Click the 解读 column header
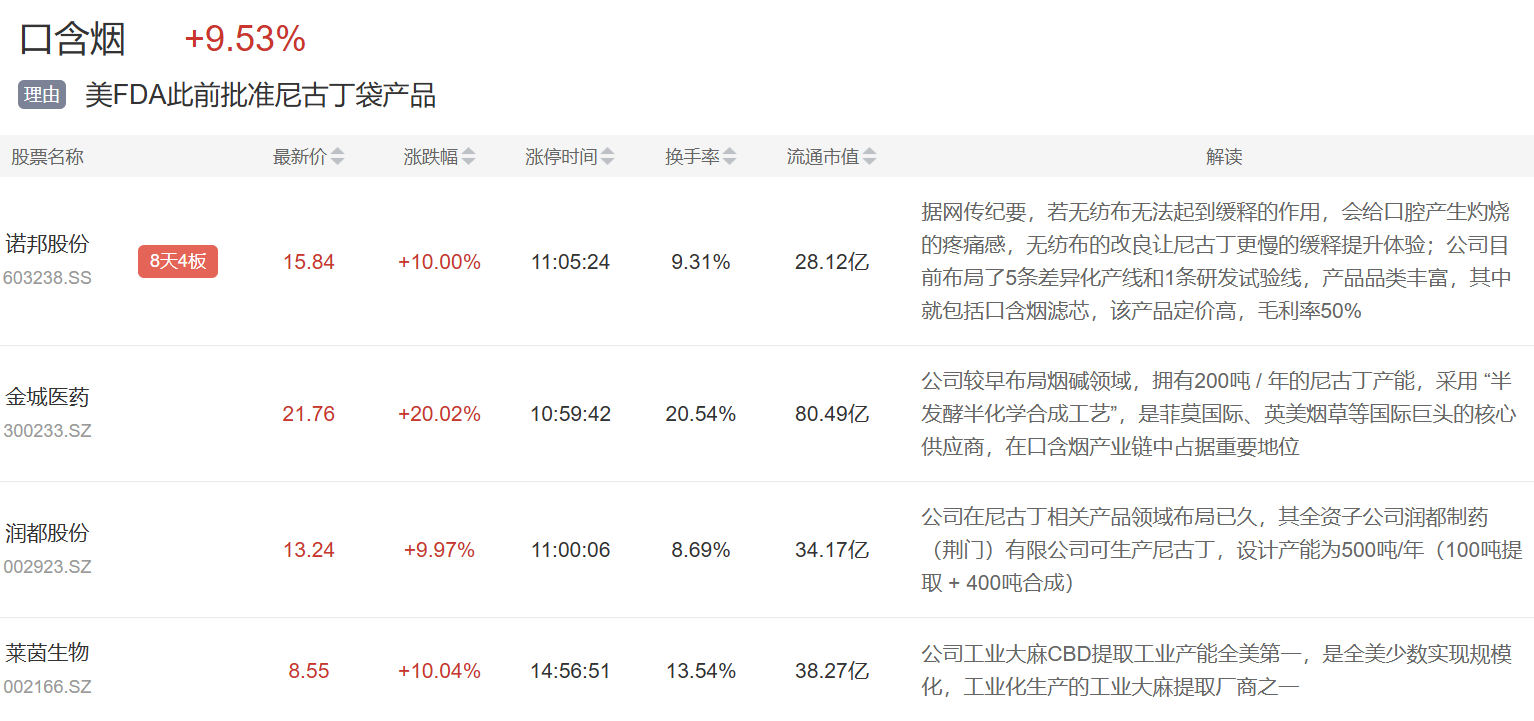This screenshot has height=721, width=1534. (1224, 157)
